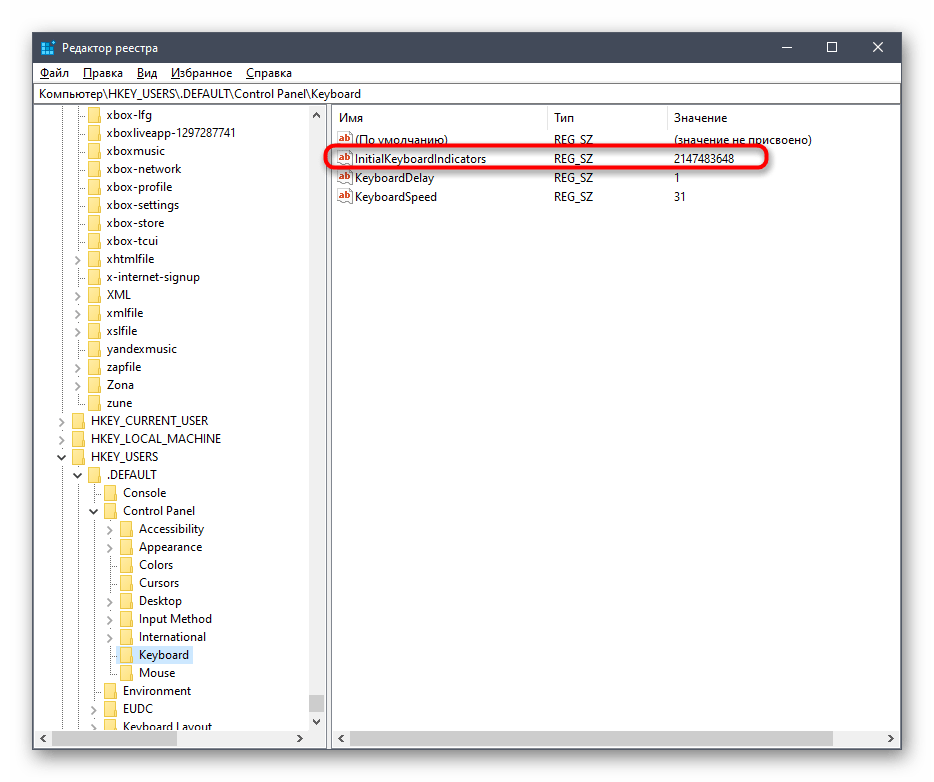
Task: Click the KeyboardDelay string value icon
Action: (345, 178)
